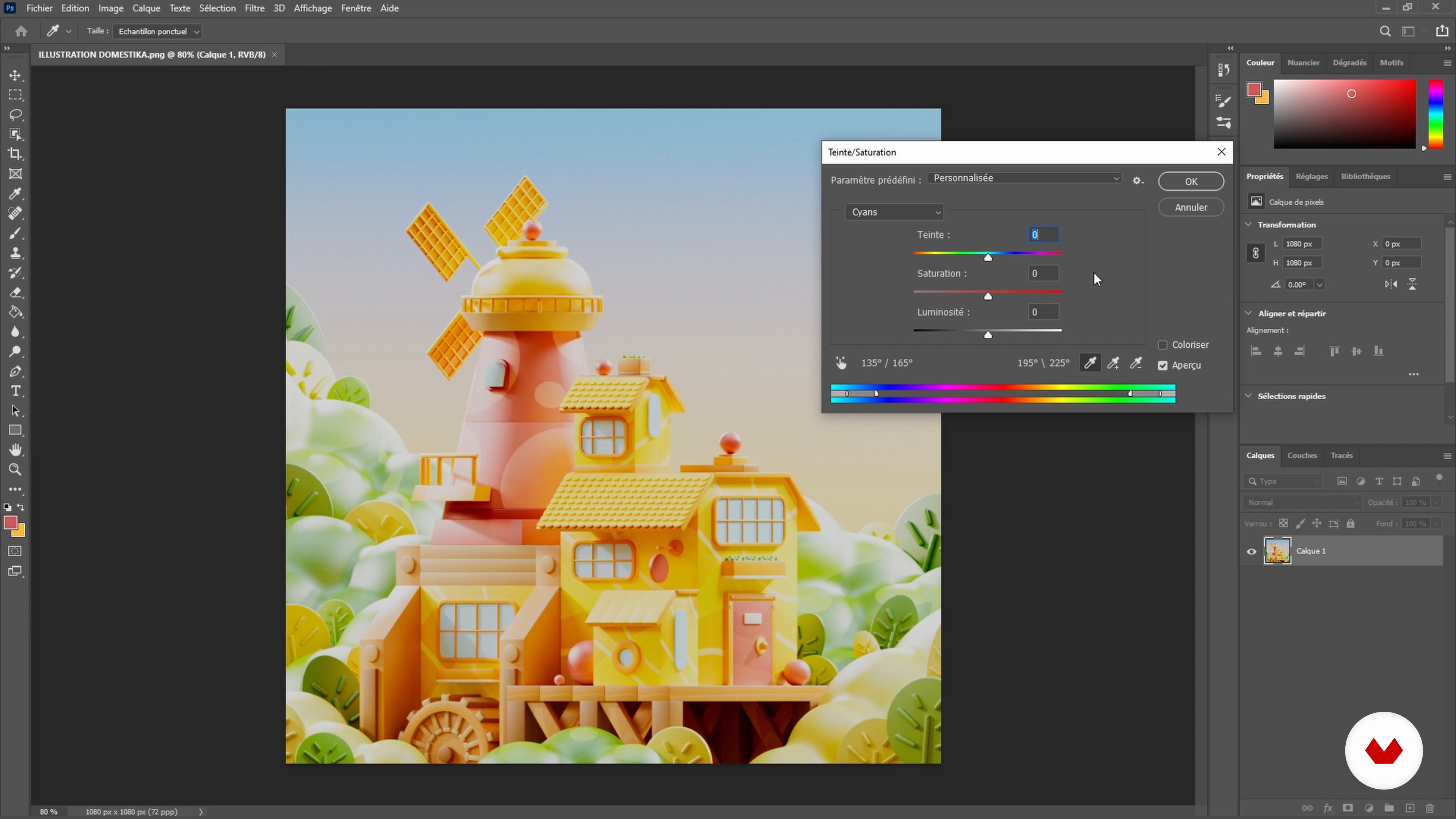Viewport: 1456px width, 819px height.
Task: Toggle Quick Mask mode icon
Action: coord(15,551)
